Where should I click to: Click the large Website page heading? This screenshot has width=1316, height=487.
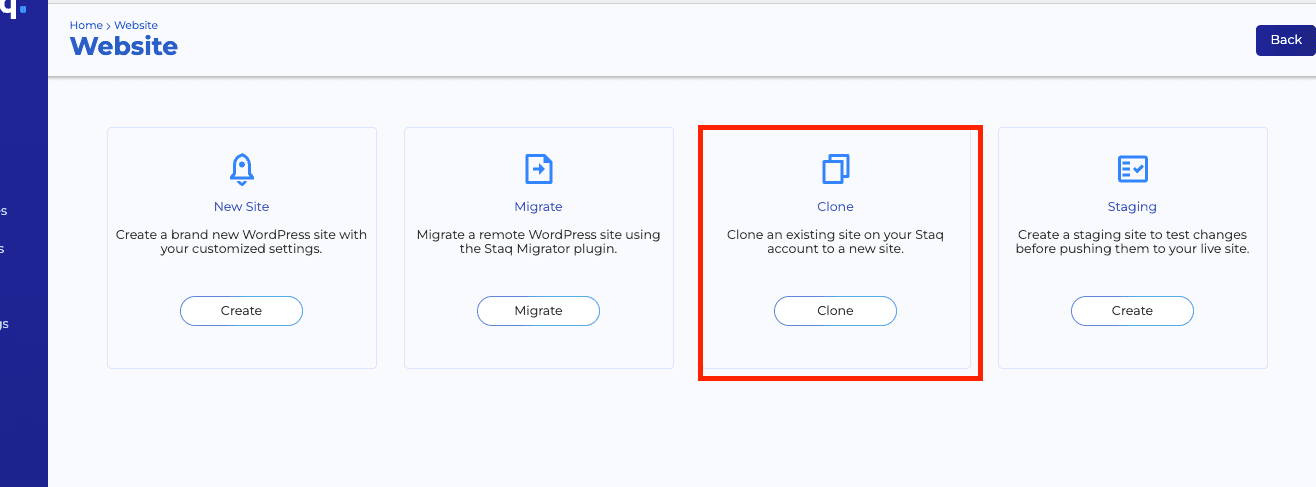pyautogui.click(x=124, y=46)
